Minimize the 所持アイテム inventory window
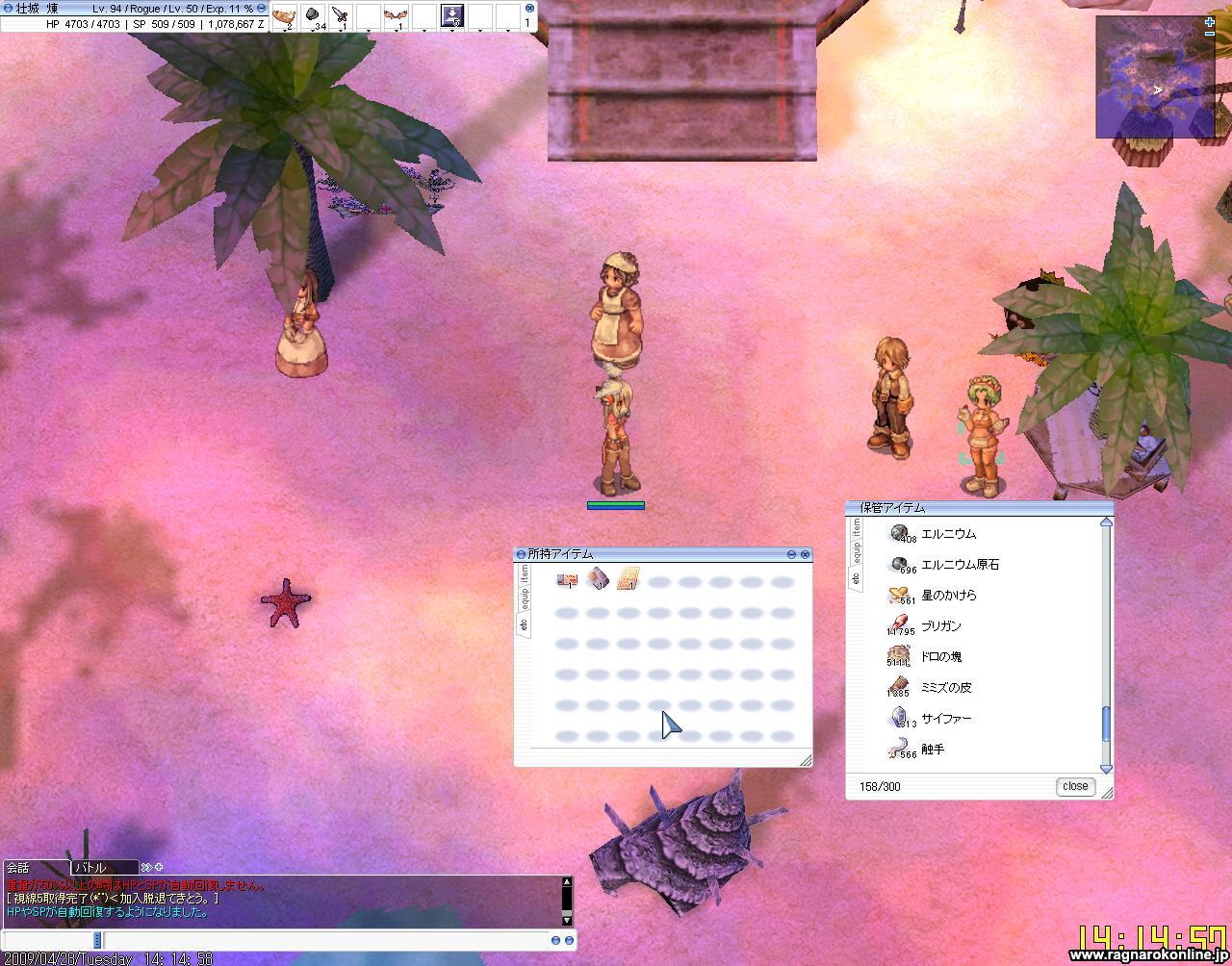The image size is (1232, 966). (792, 554)
